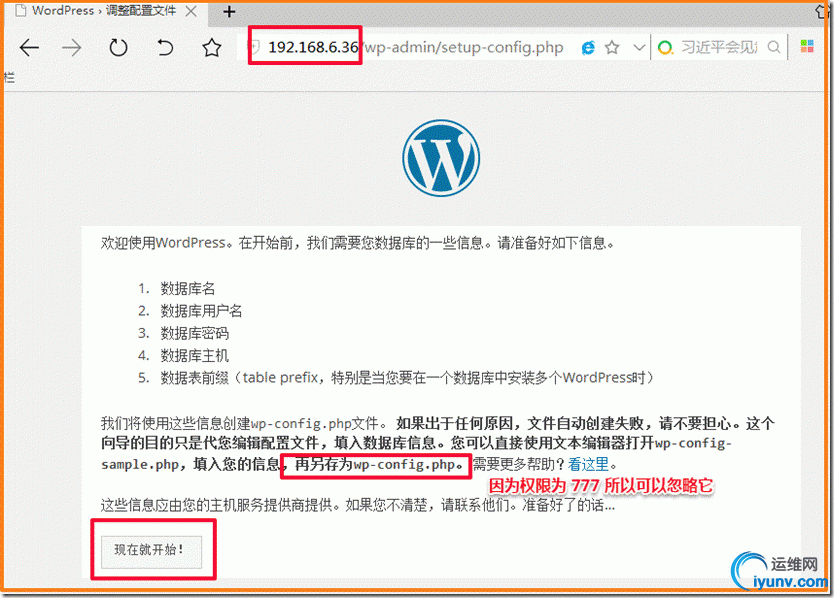Screen dimensions: 834x598
Task: Click the list item 数据库名
Action: pyautogui.click(x=188, y=289)
